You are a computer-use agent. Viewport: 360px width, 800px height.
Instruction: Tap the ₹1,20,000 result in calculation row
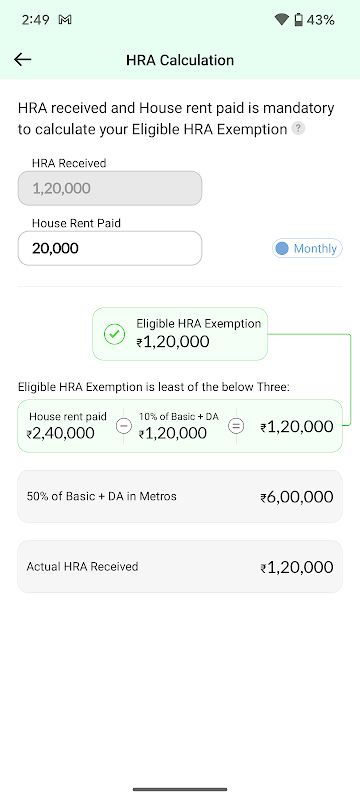pos(297,427)
